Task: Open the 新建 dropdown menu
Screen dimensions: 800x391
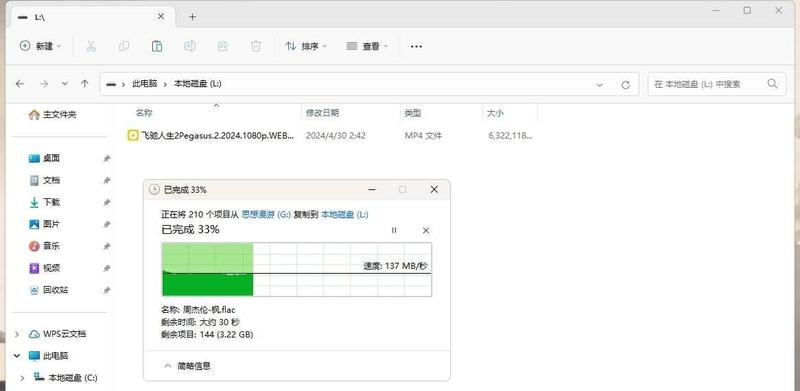Action: (x=41, y=46)
